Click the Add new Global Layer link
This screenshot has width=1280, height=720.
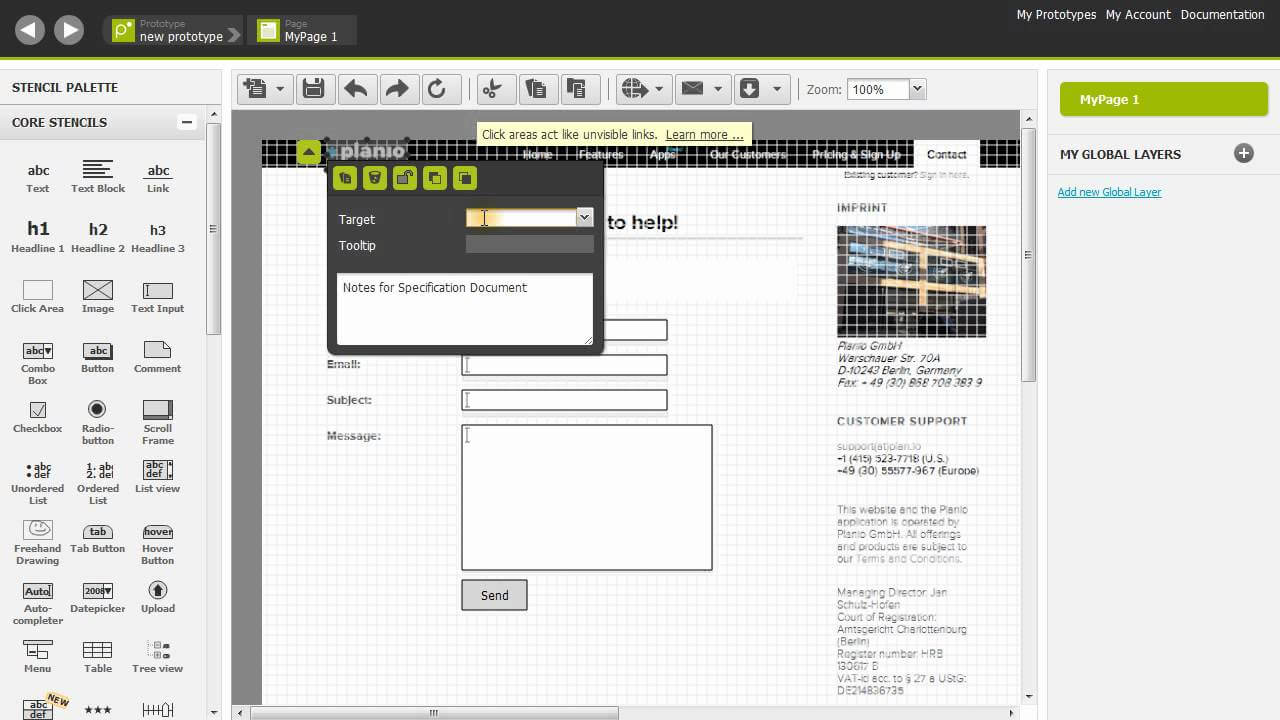[x=1109, y=192]
